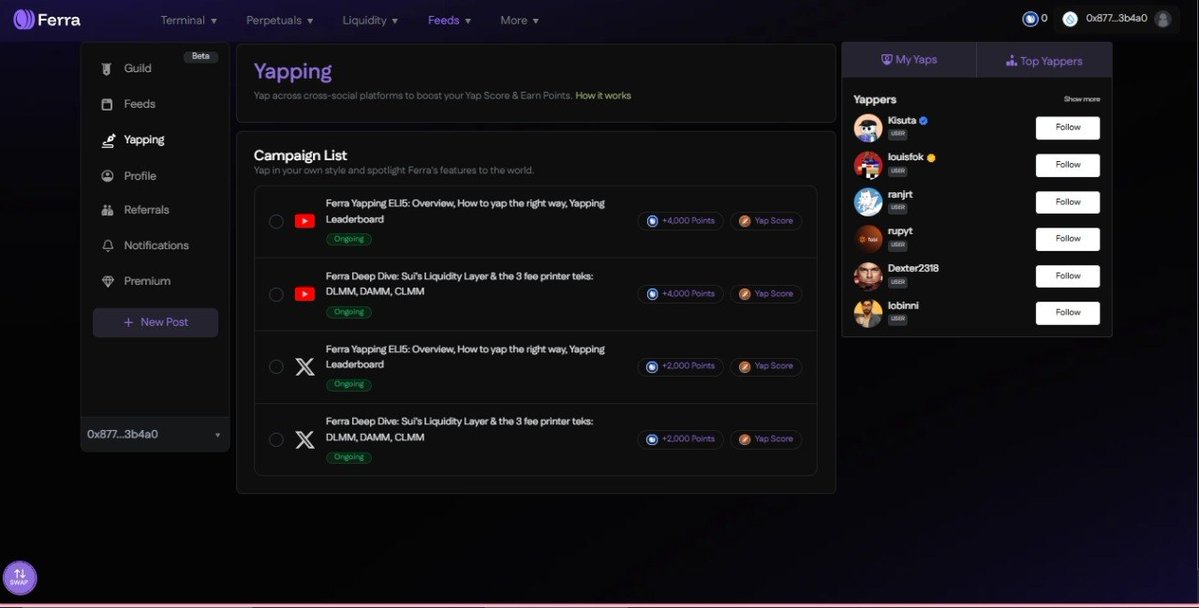Switch to the My Yaps tab
This screenshot has height=608, width=1199.
pyautogui.click(x=908, y=60)
